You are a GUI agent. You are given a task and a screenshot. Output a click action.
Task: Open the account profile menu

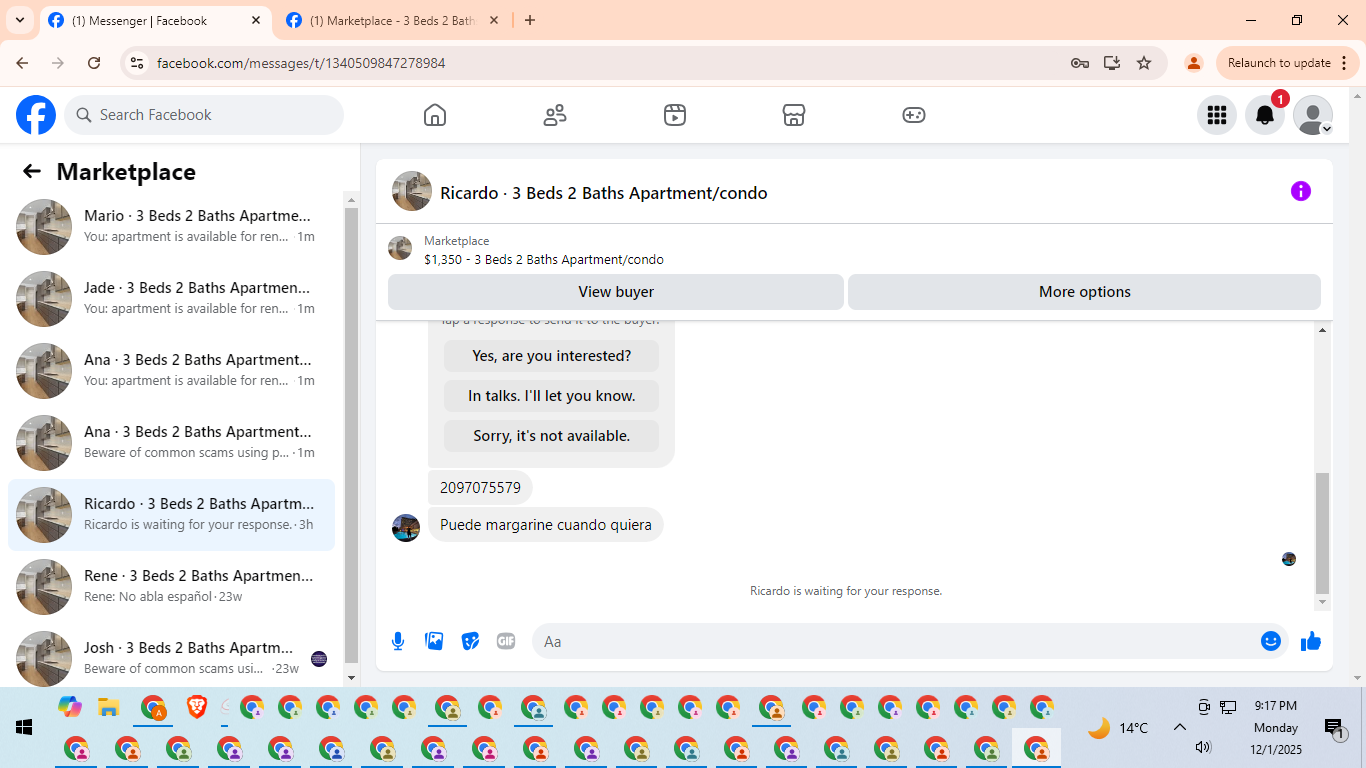click(1313, 115)
